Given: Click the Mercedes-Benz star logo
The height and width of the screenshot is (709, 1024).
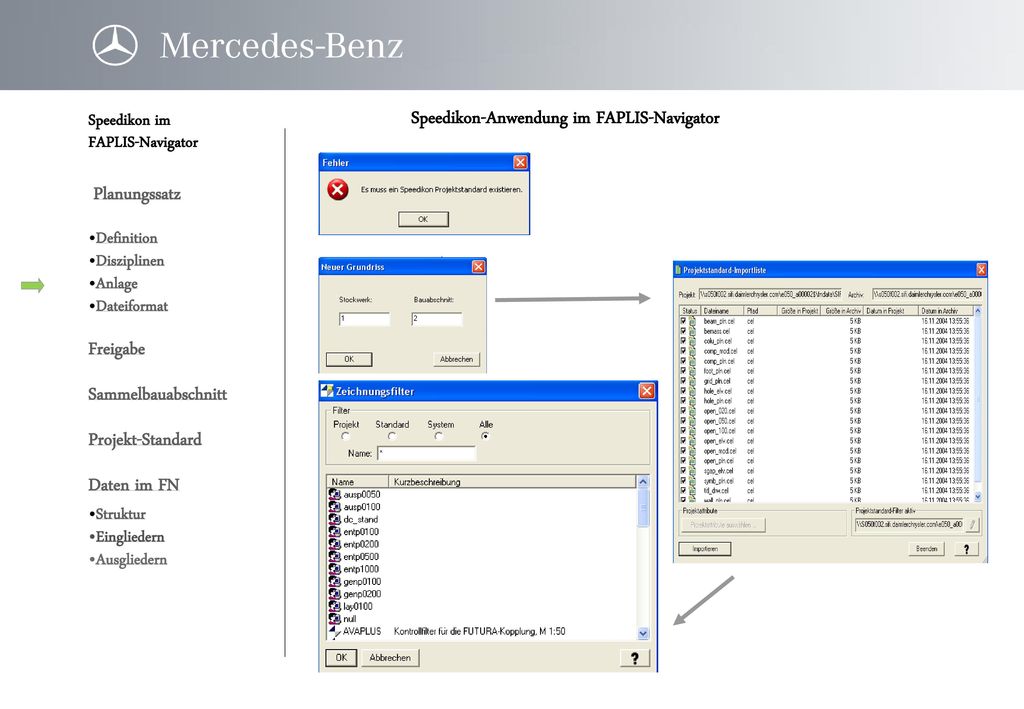Looking at the screenshot, I should point(115,45).
